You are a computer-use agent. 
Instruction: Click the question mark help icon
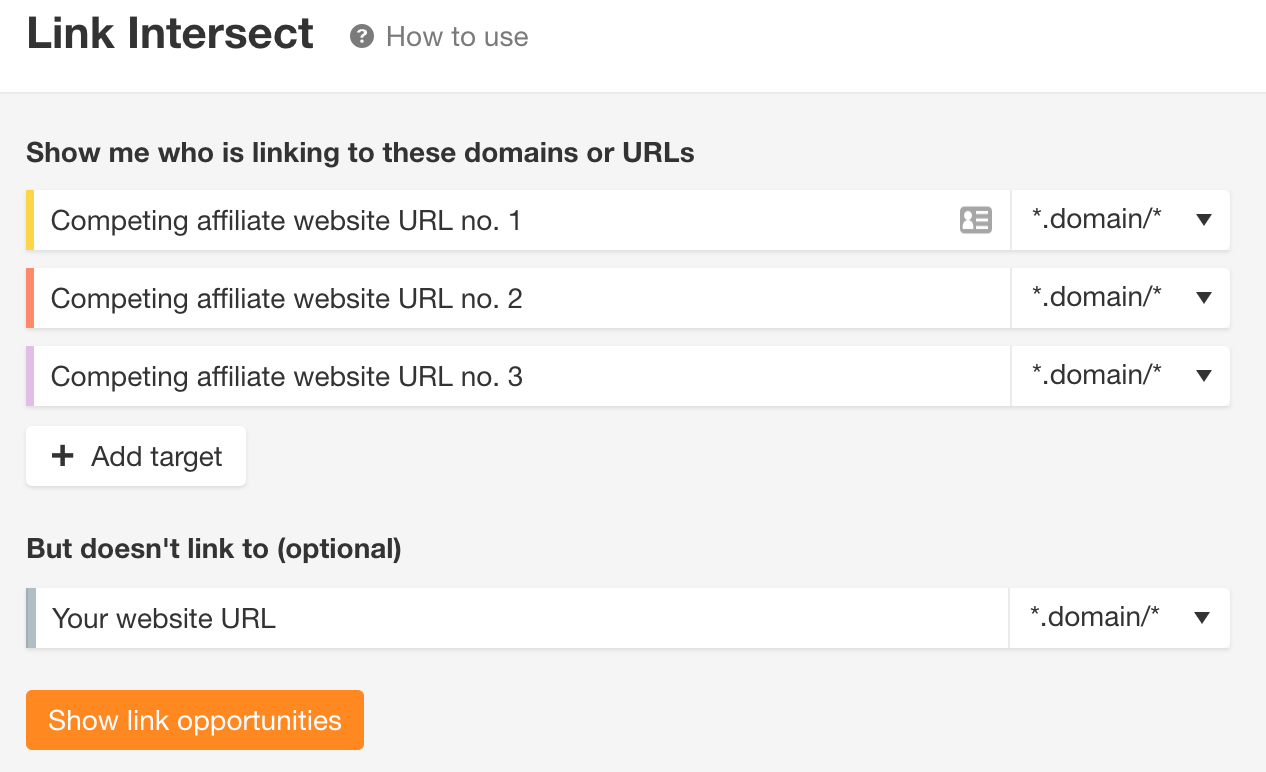click(x=361, y=37)
